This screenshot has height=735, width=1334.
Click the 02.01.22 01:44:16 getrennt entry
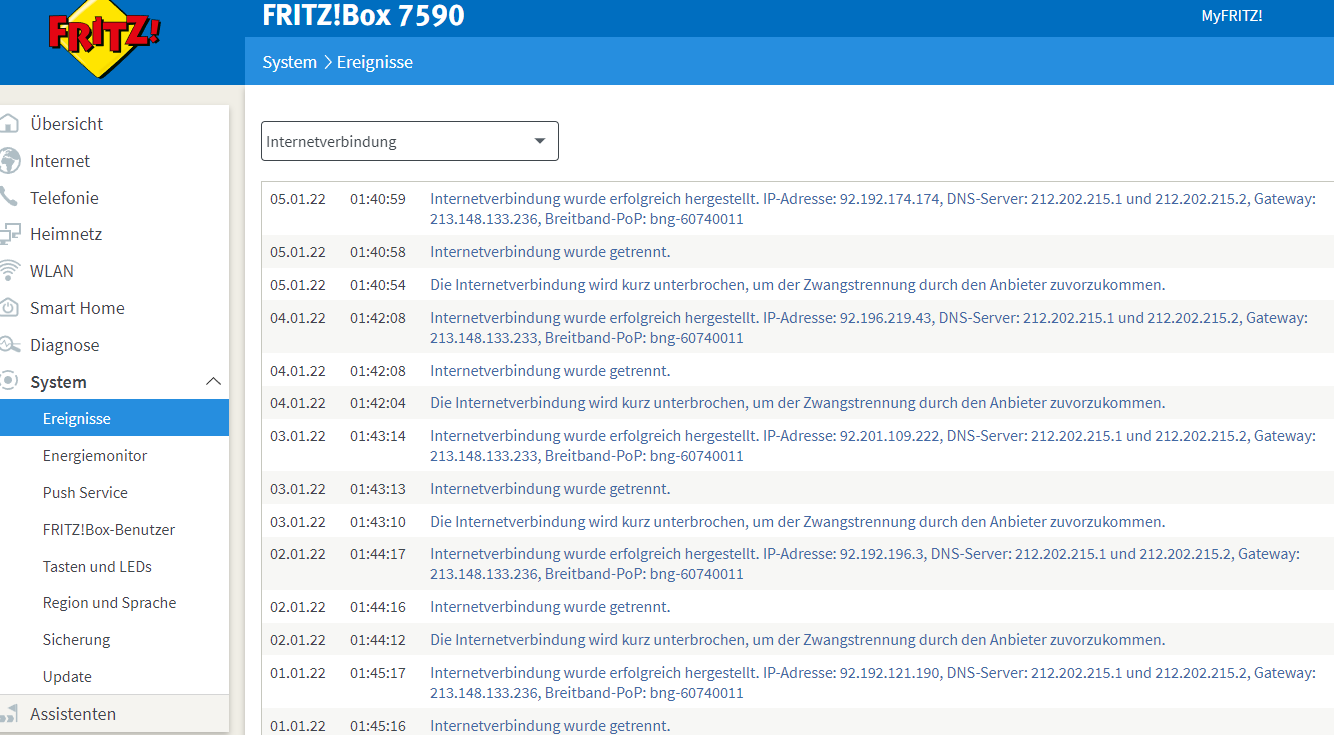[x=798, y=607]
